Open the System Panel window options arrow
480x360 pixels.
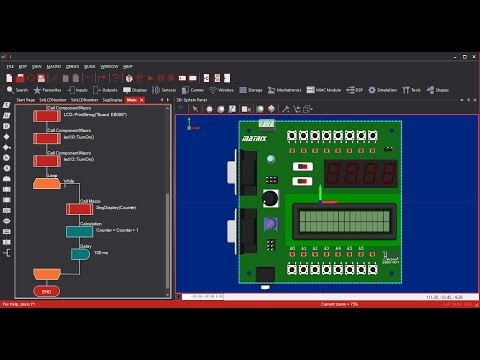(x=462, y=100)
